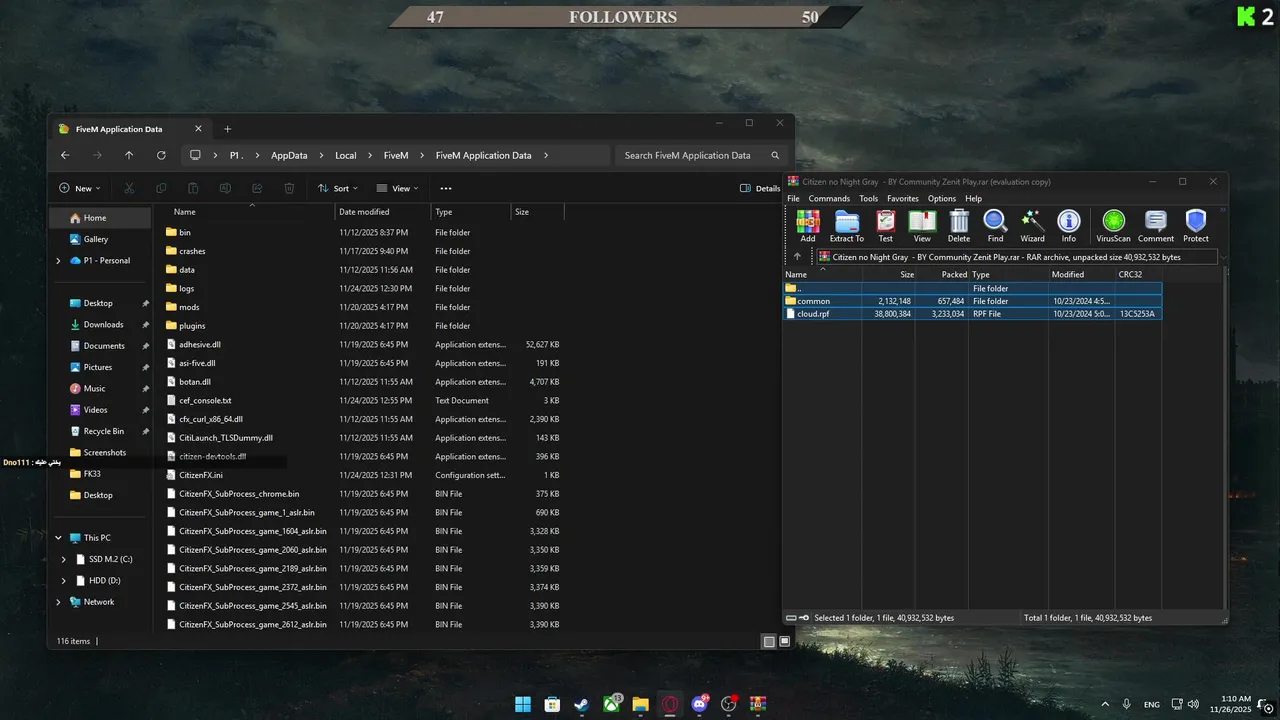Click the Up arrow in File Explorer
This screenshot has width=1280, height=720.
click(129, 155)
